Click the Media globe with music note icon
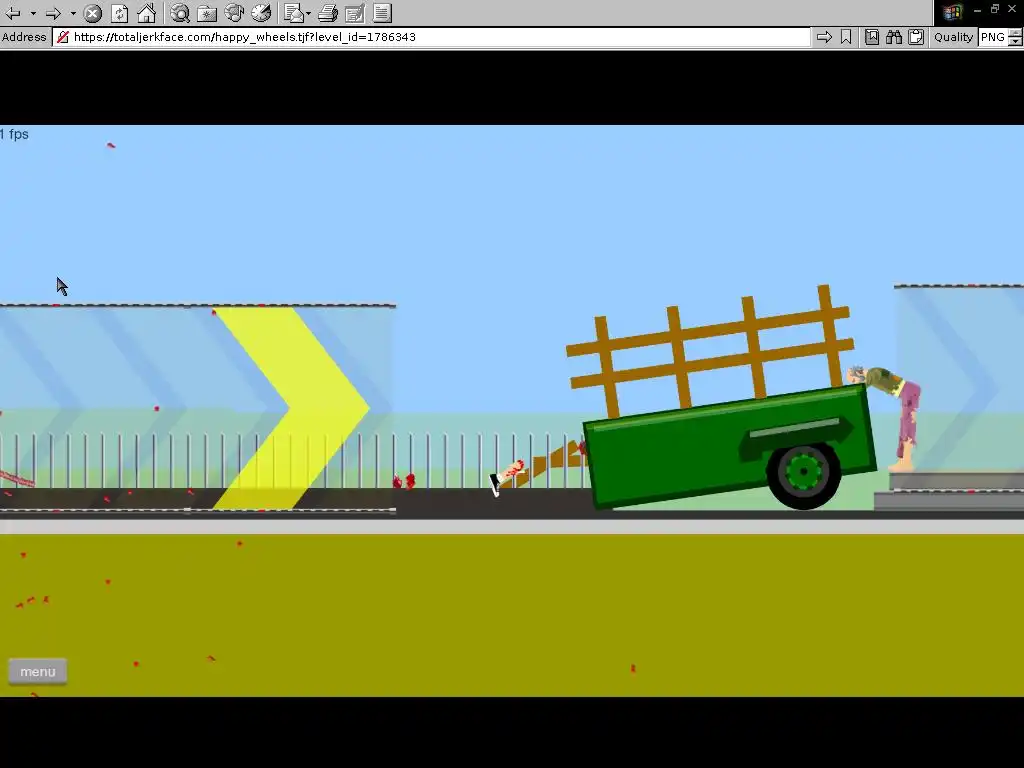The width and height of the screenshot is (1024, 768). tap(234, 13)
